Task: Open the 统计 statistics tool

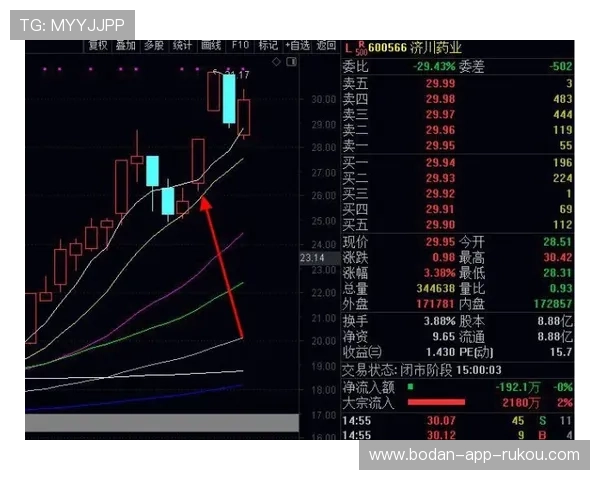Action: pos(182,46)
